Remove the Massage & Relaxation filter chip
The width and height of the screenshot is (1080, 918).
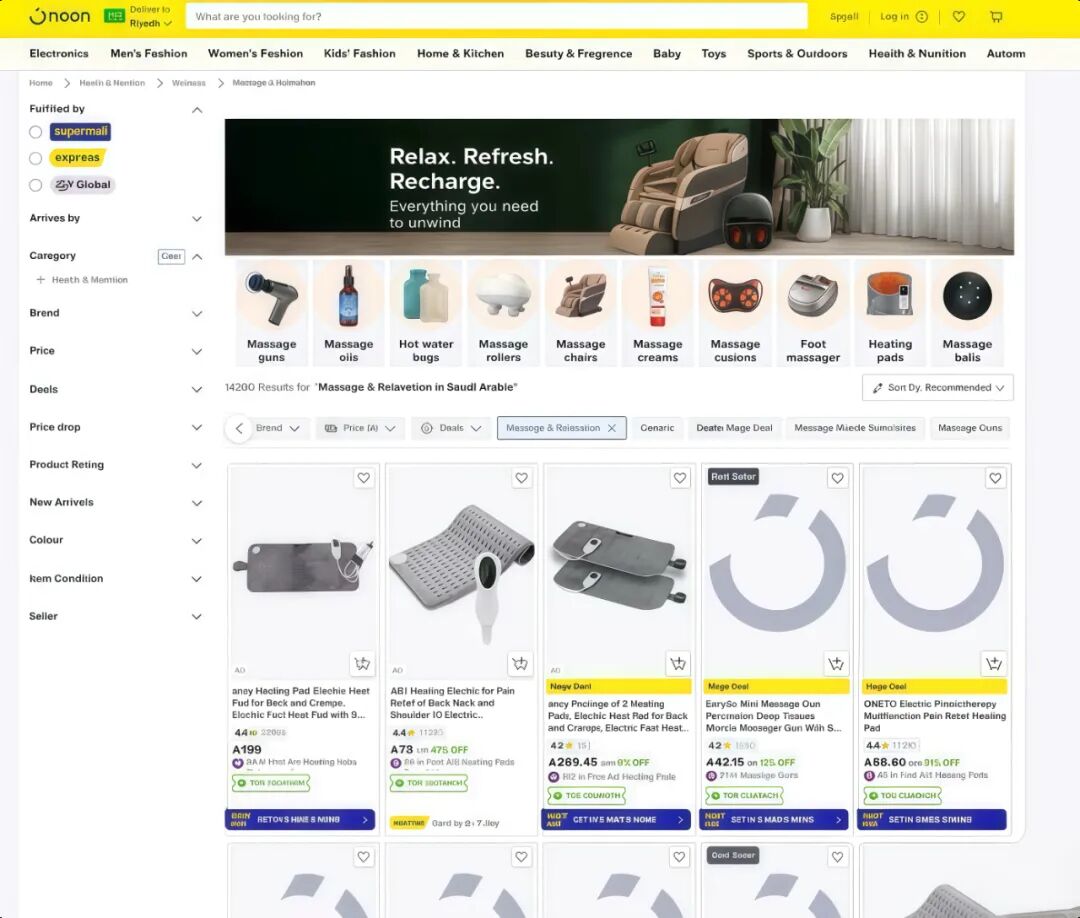612,428
